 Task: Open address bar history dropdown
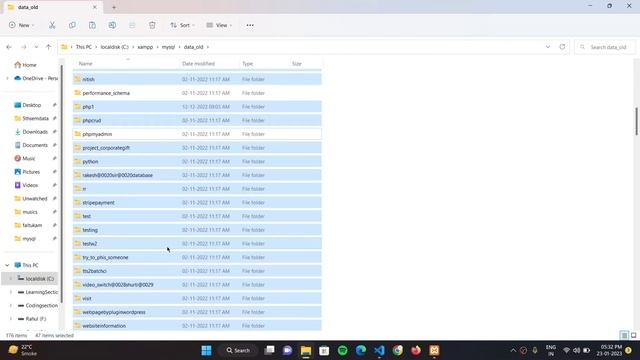548,47
